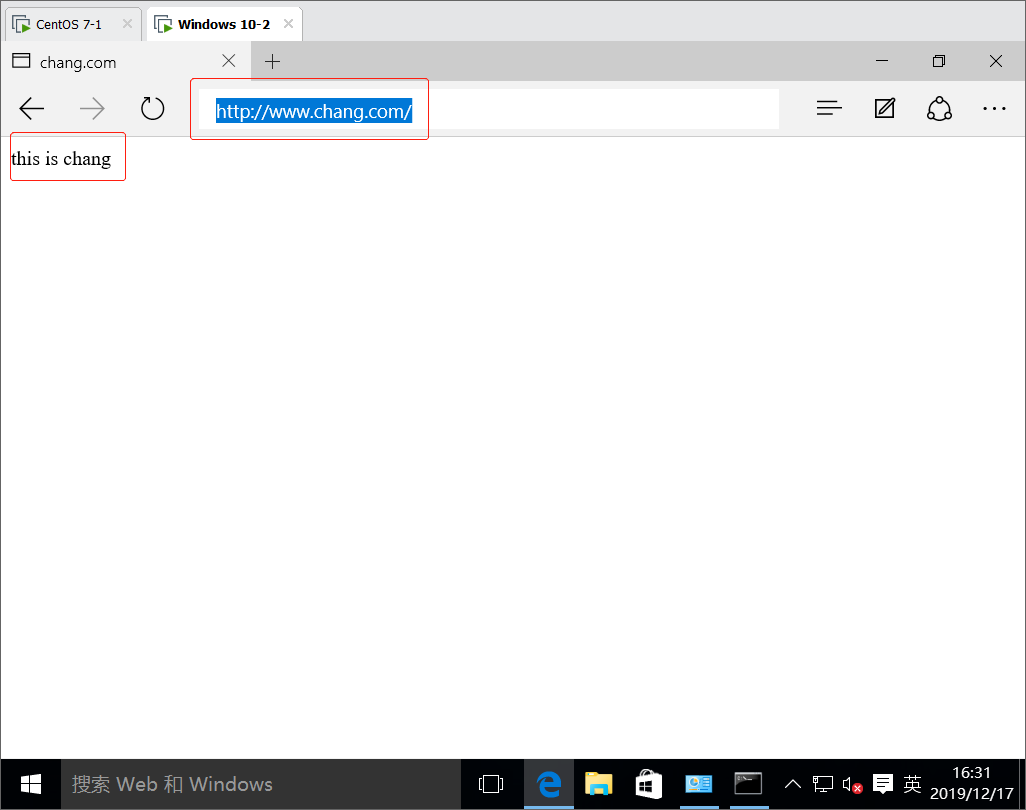Open the control panel taskbar app

(698, 784)
